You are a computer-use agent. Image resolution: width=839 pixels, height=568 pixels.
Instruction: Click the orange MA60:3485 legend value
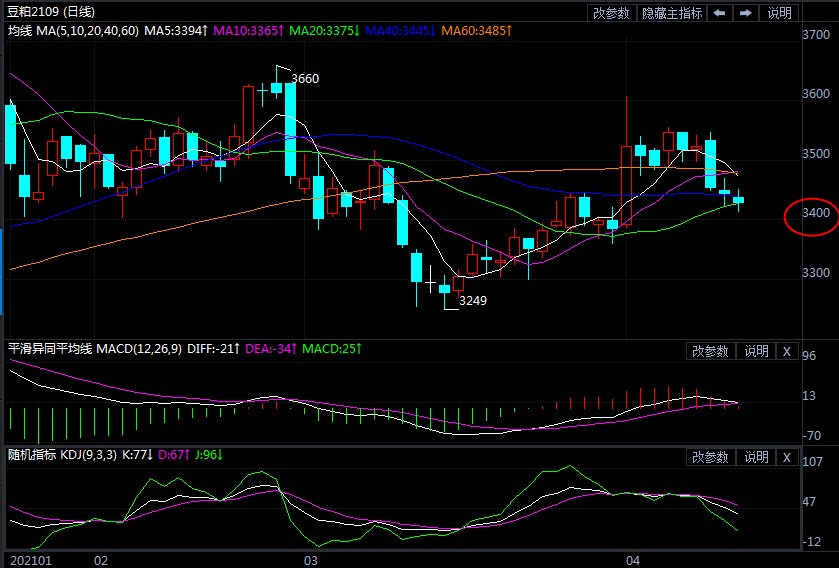click(x=478, y=31)
